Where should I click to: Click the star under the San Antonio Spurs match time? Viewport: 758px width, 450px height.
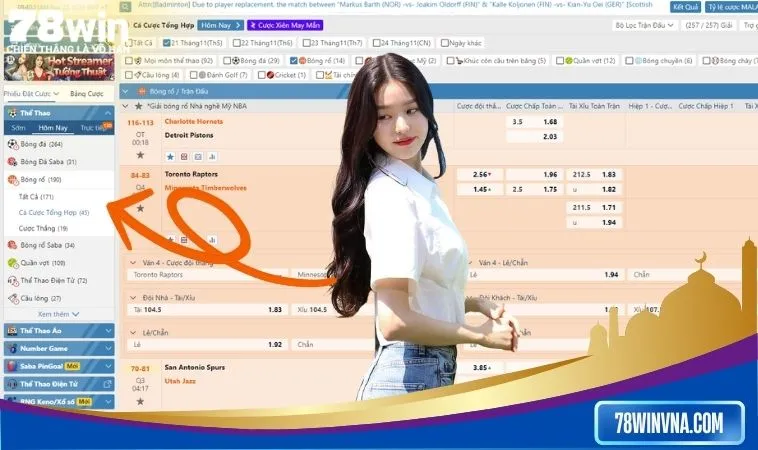(x=140, y=401)
